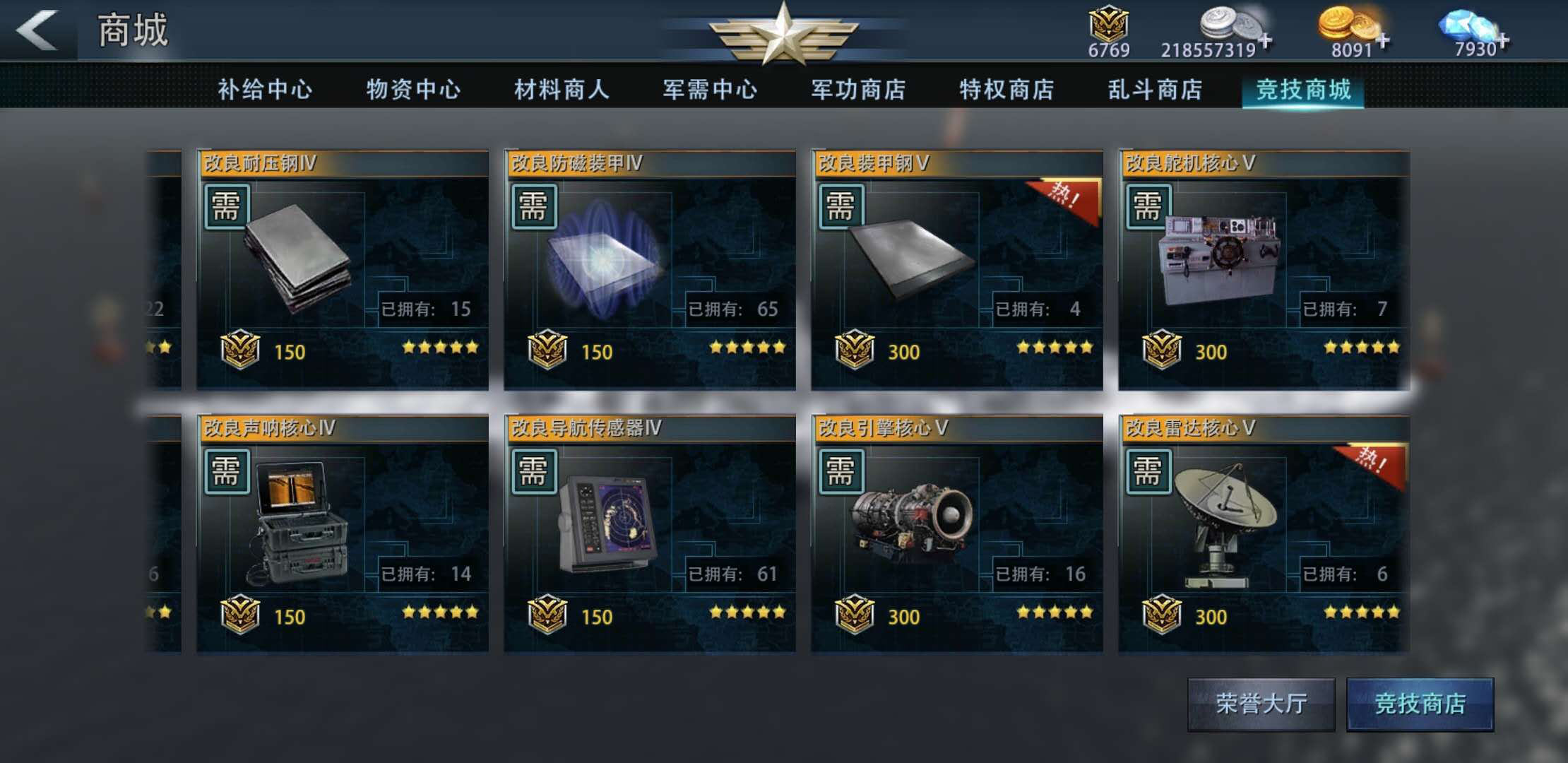
Task: Open 荣誉大厅 button
Action: (1261, 704)
